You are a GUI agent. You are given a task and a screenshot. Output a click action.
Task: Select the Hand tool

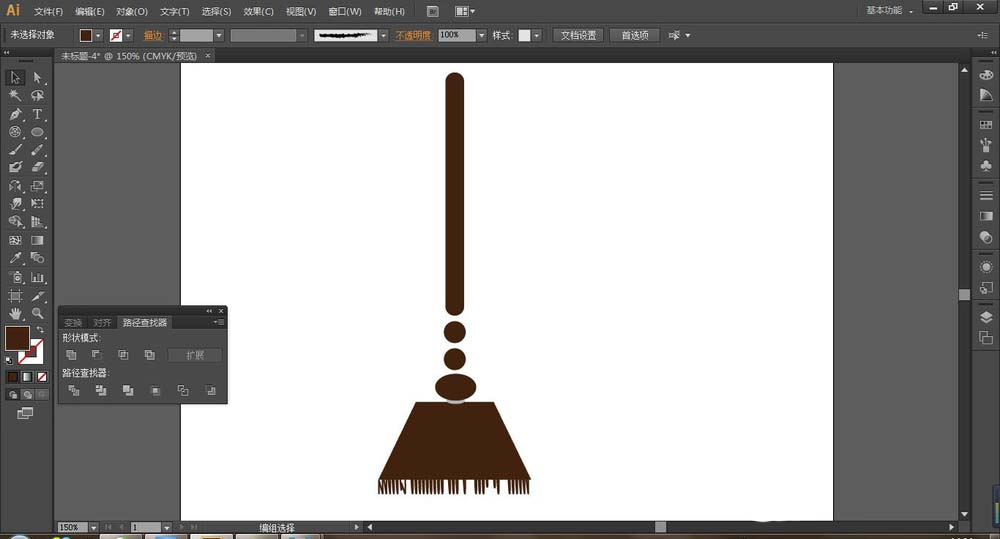click(x=16, y=313)
